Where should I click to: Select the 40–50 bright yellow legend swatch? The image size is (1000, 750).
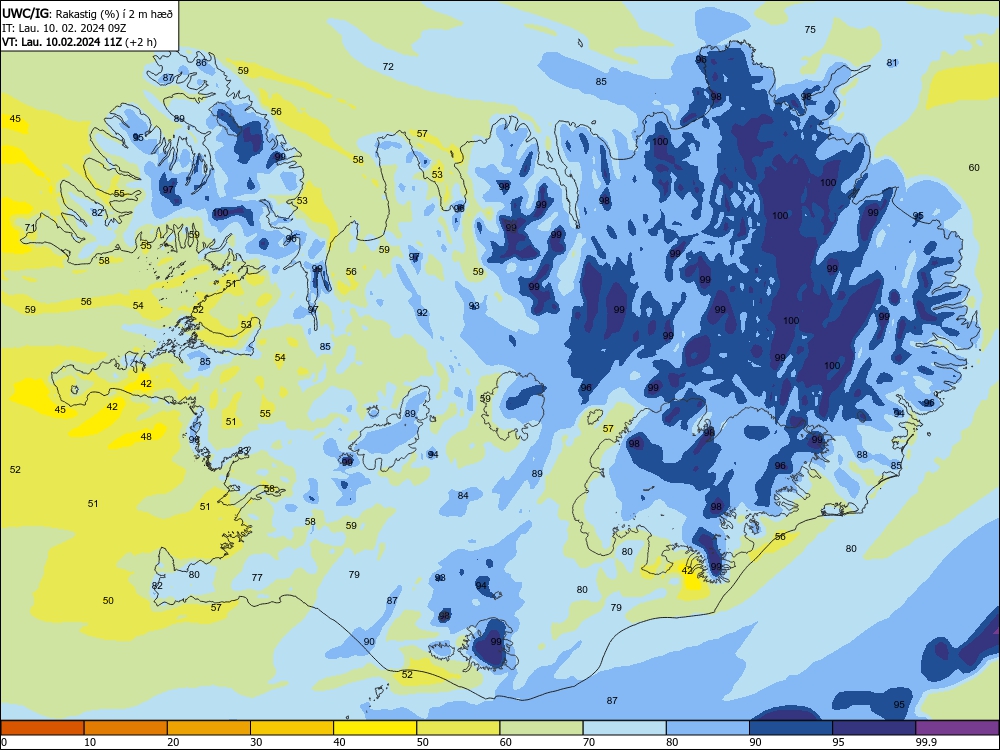(375, 728)
